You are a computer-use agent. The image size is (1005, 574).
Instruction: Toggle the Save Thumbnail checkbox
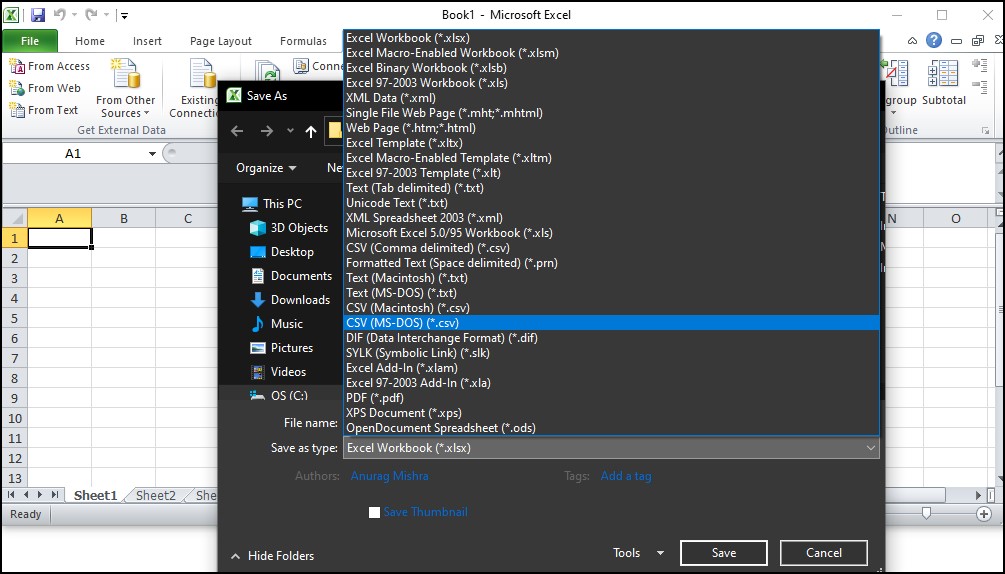coord(374,512)
